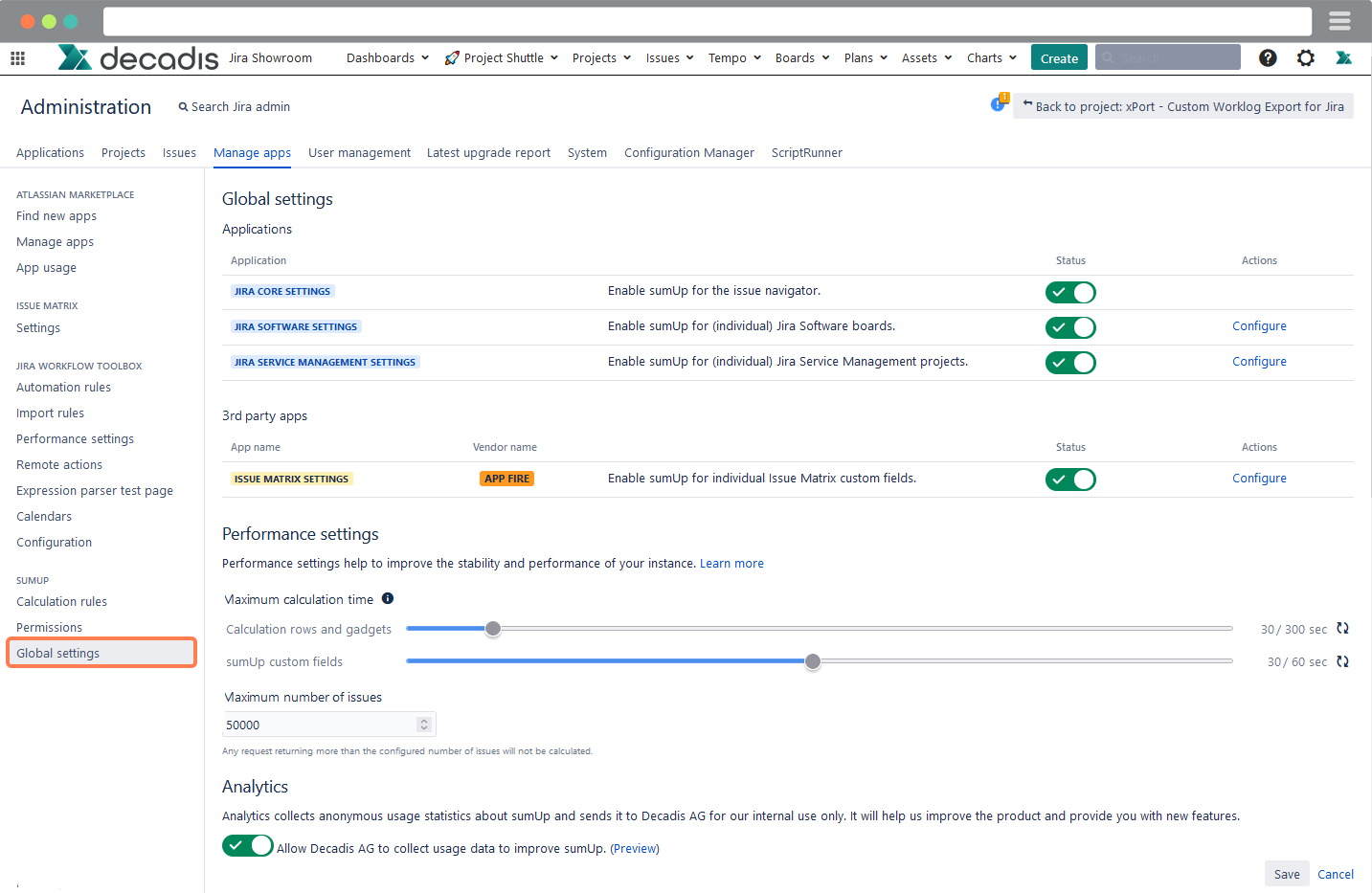Click the Save button
Image resolution: width=1372 pixels, height=893 pixels.
1286,874
